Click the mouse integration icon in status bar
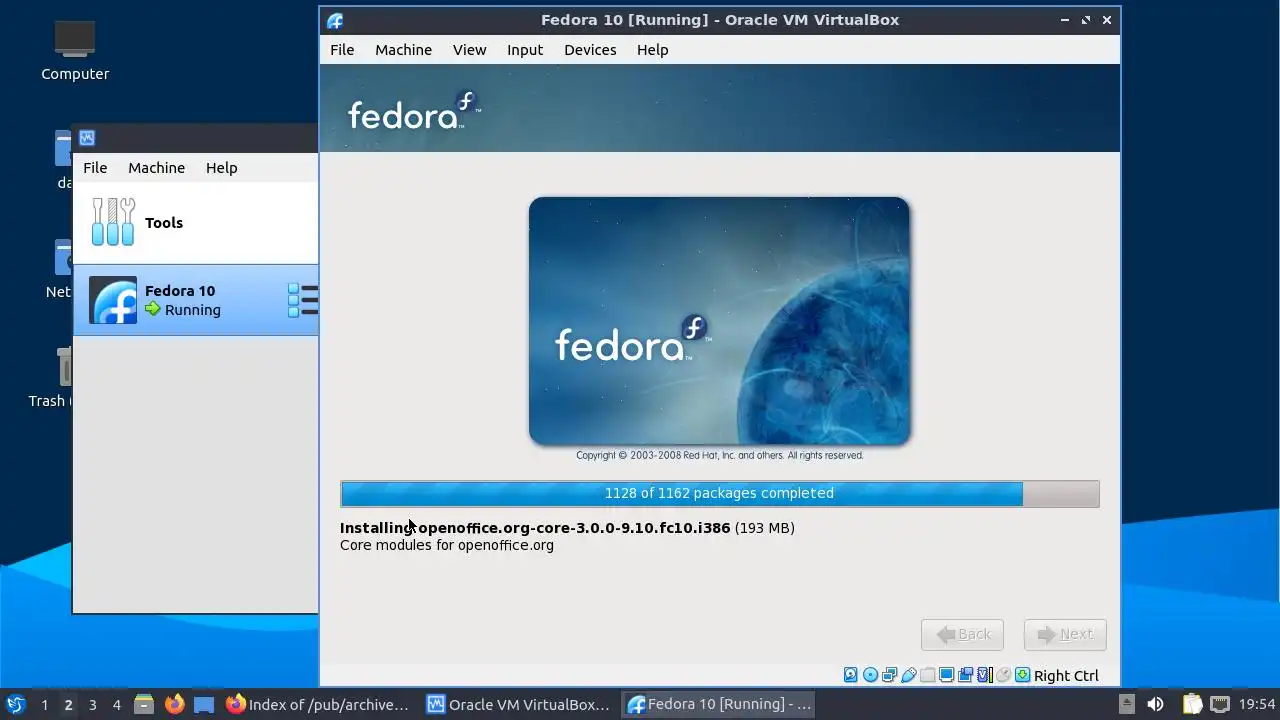 tap(1003, 675)
